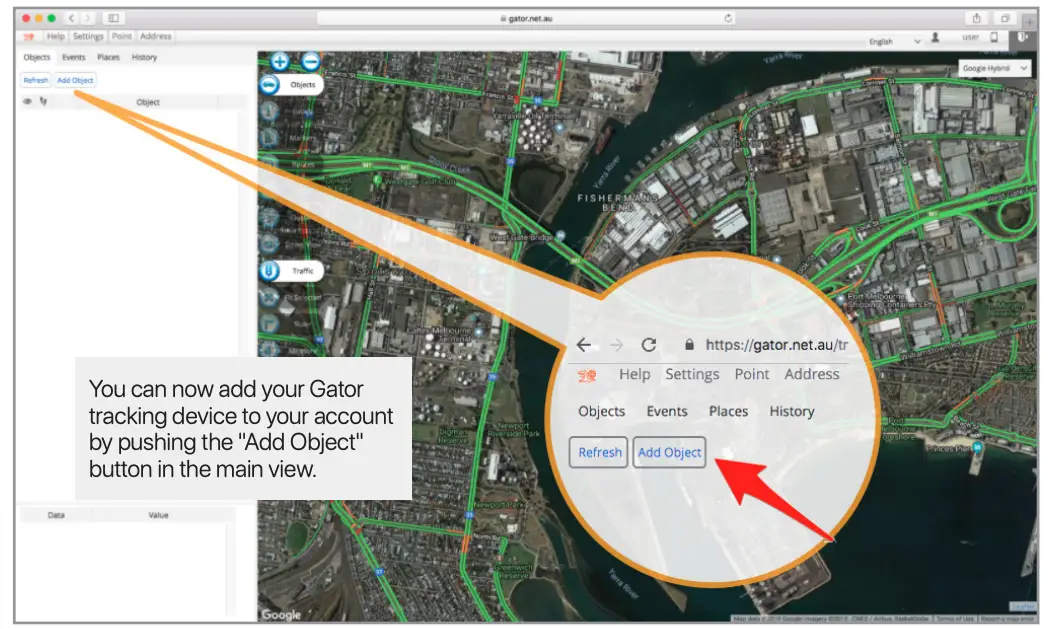Open Settings in the unmagnified page menu
This screenshot has height=629, width=1053.
pyautogui.click(x=88, y=36)
